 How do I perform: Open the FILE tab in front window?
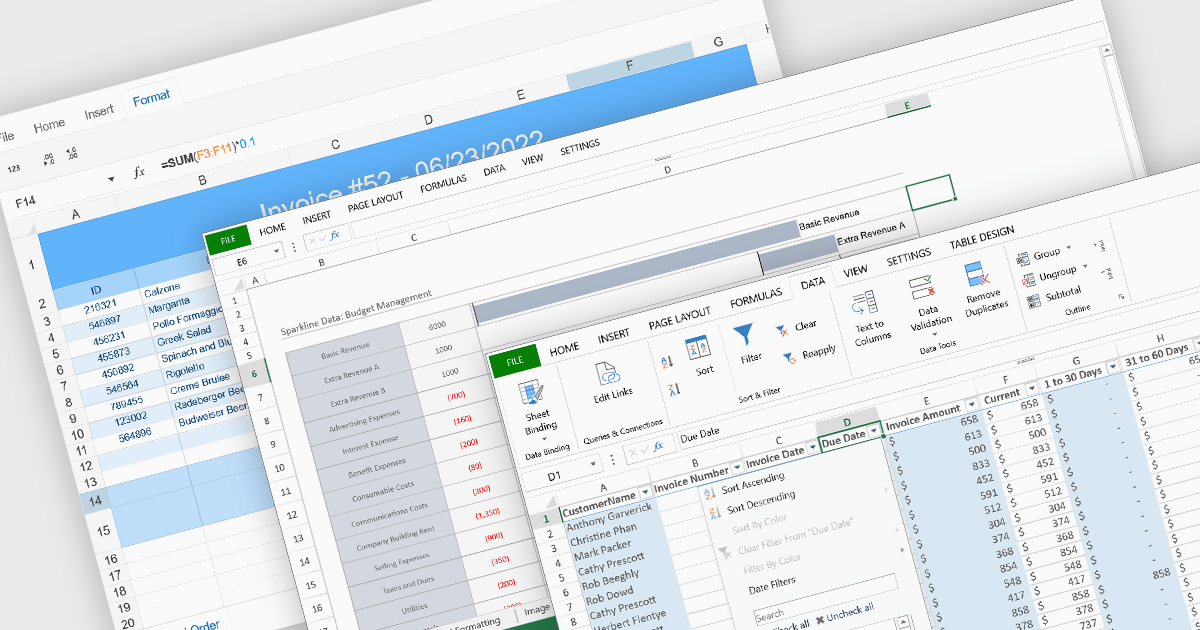coord(514,361)
